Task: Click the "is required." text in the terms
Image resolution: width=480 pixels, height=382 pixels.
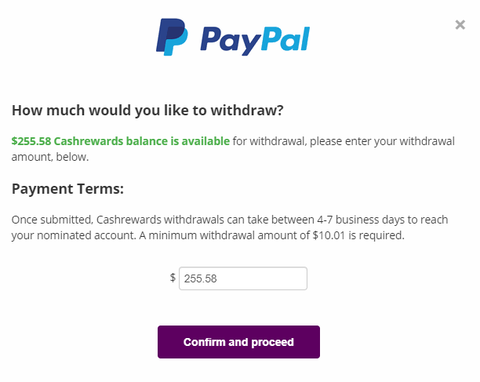Action: (x=376, y=236)
